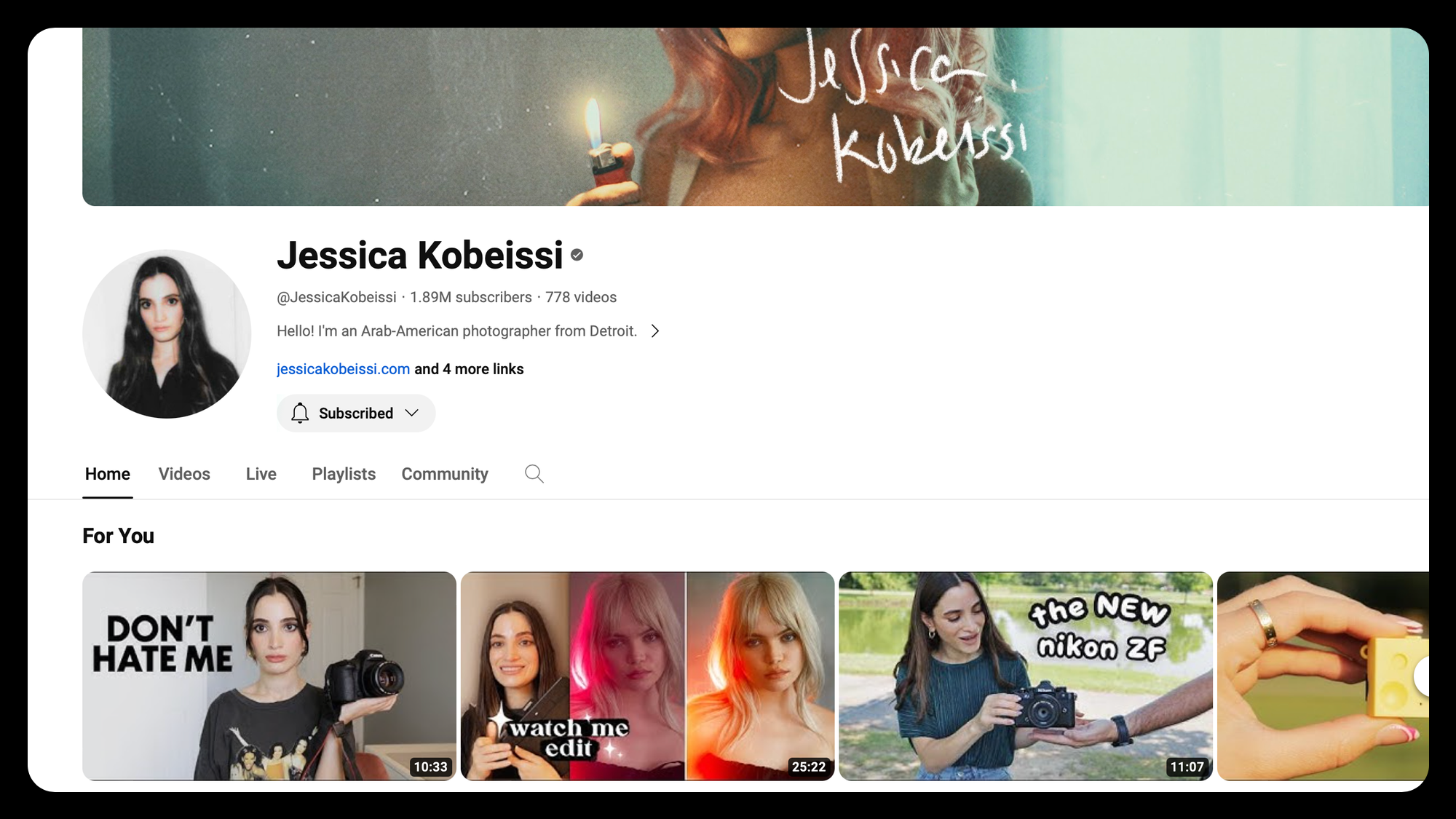Switch to the Videos tab
The image size is (1456, 819).
183,474
